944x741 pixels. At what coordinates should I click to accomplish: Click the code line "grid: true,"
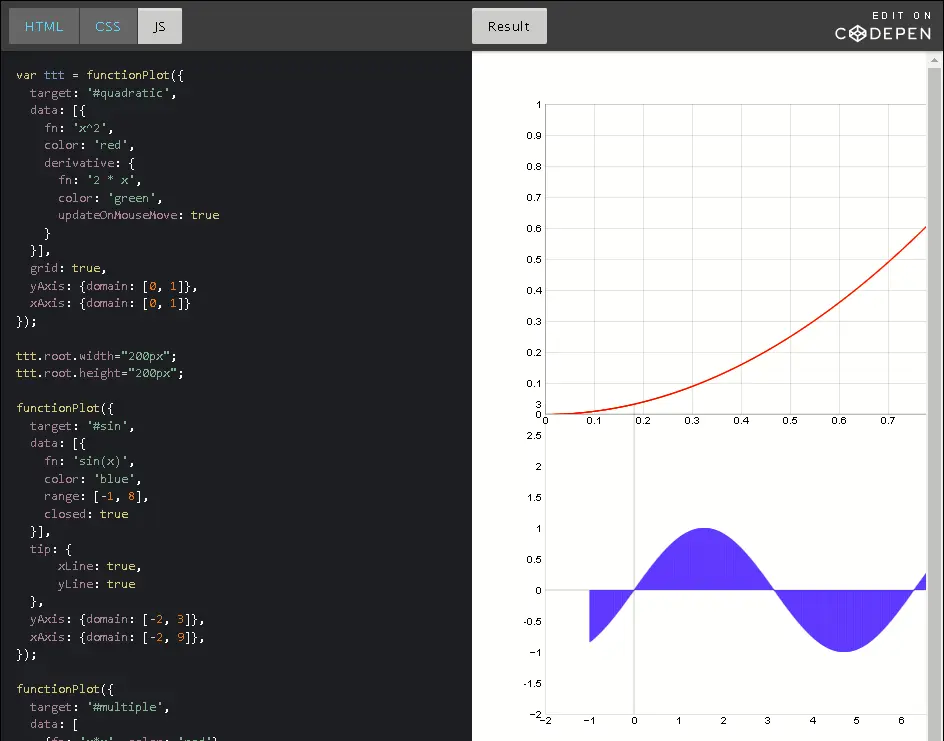click(x=68, y=268)
